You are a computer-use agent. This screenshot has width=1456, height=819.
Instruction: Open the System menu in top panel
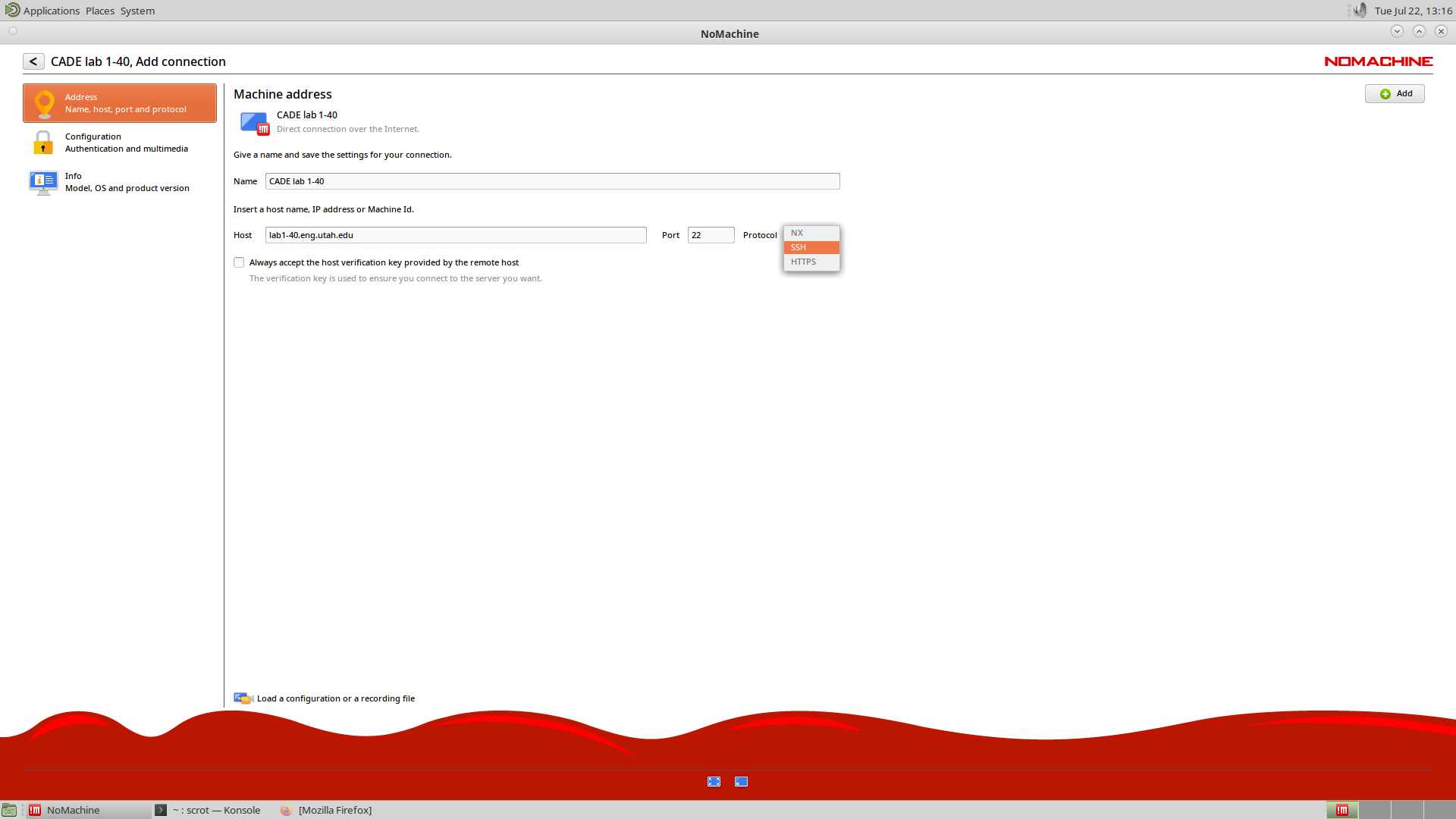pos(137,11)
